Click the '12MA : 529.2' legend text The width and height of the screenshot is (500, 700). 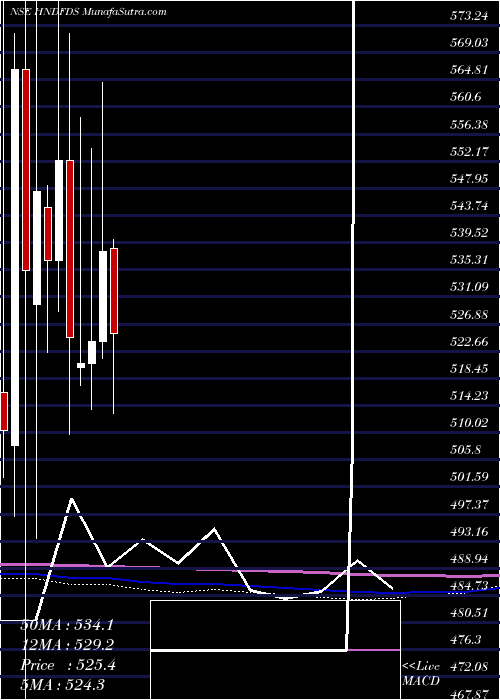pyautogui.click(x=67, y=645)
